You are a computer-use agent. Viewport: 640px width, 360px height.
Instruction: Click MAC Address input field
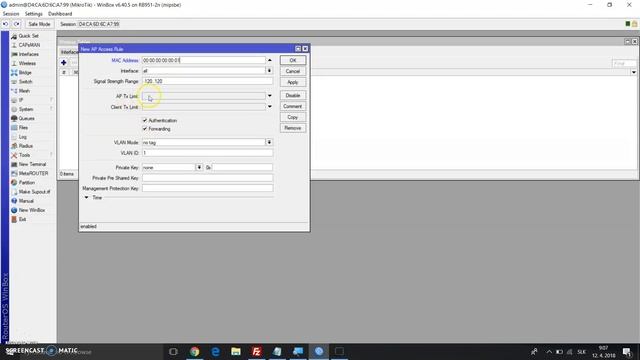pos(204,60)
